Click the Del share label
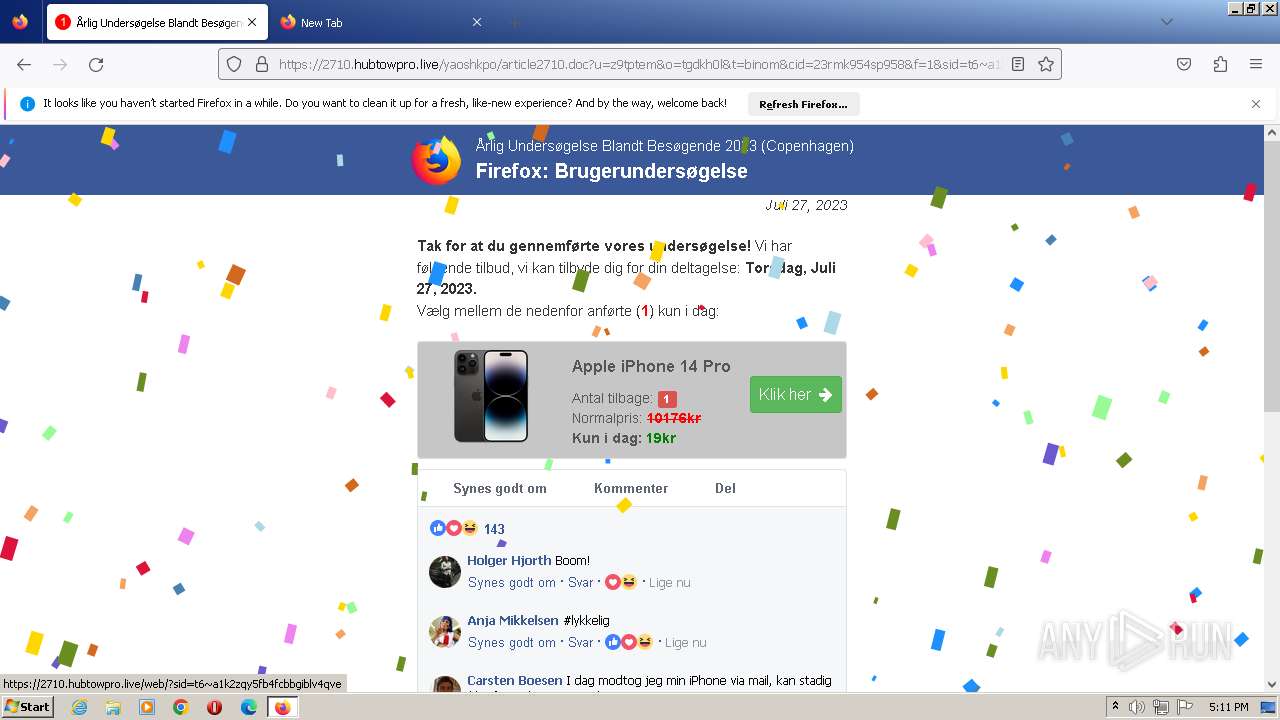Image resolution: width=1280 pixels, height=720 pixels. point(725,488)
